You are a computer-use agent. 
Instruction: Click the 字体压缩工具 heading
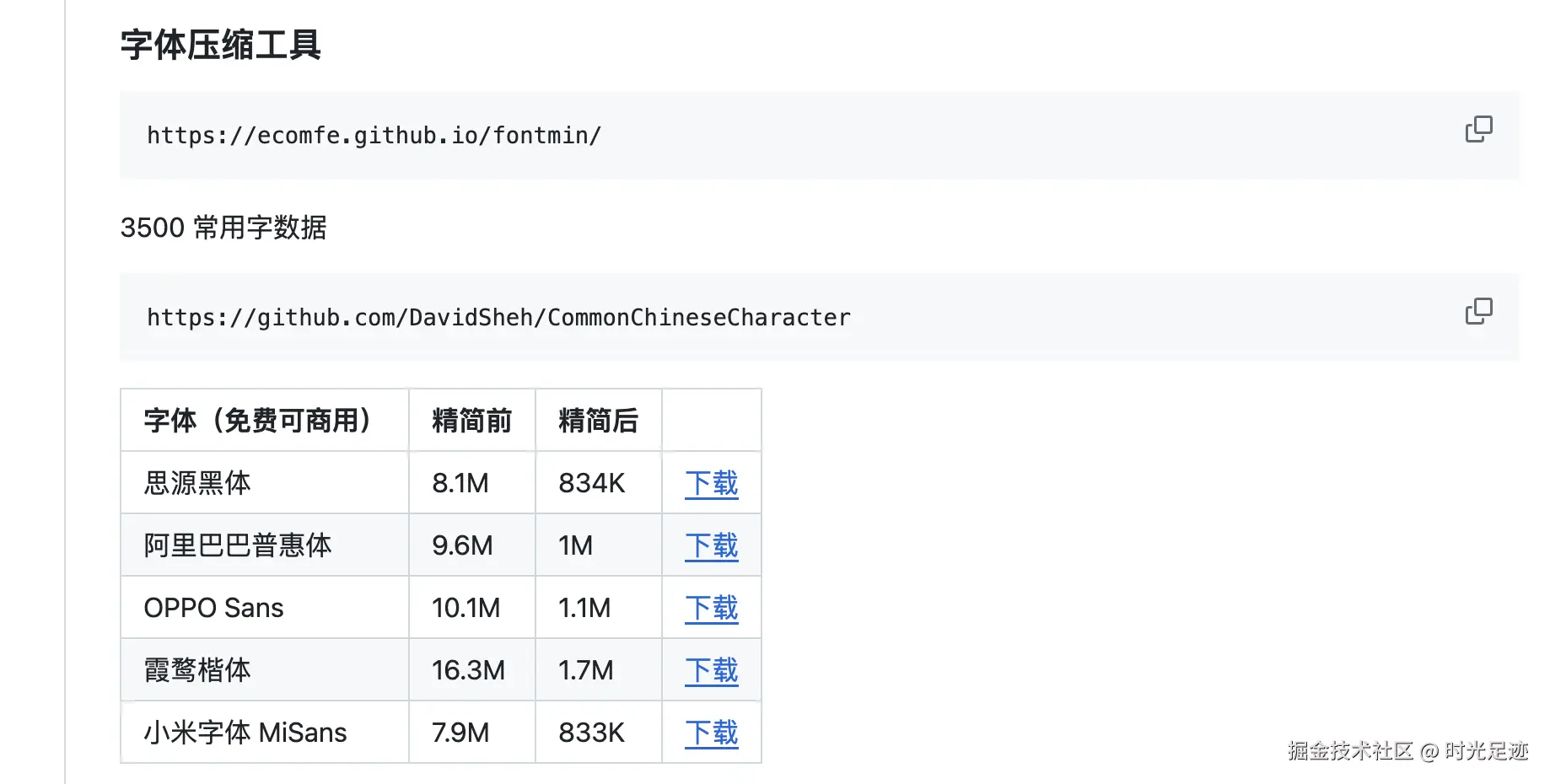[220, 45]
